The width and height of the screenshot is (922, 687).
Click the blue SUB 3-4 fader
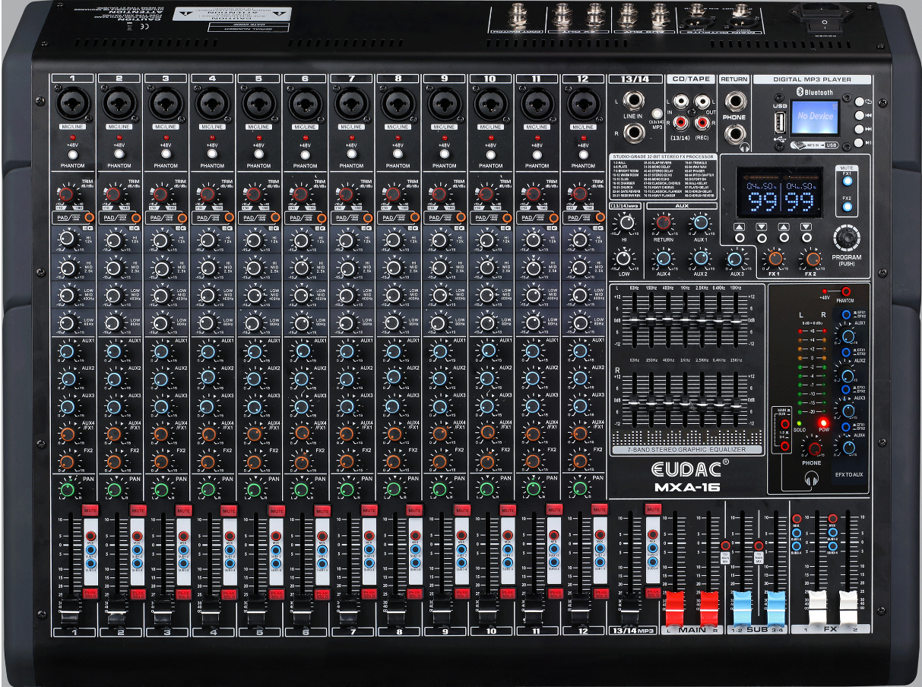tap(776, 609)
